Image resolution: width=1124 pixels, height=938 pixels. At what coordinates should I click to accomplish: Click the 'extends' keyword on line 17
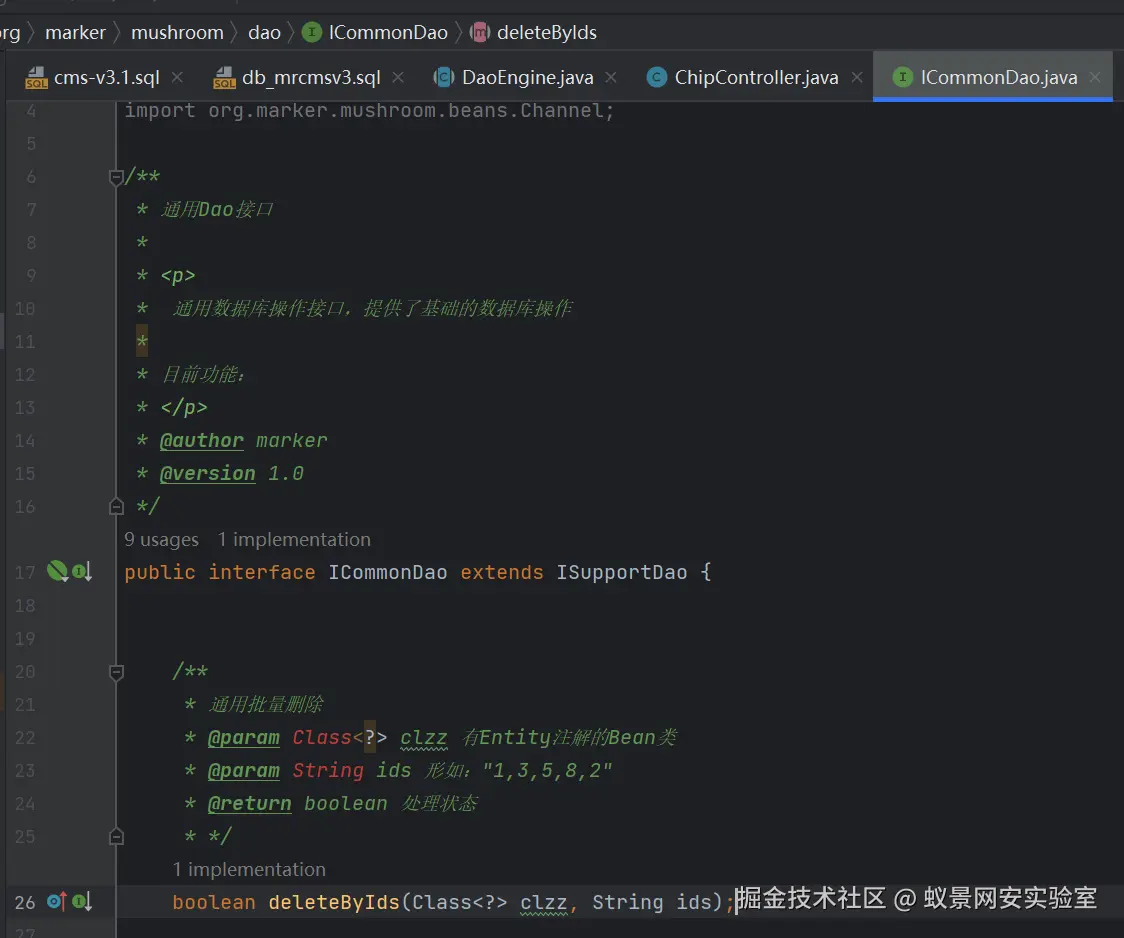[502, 573]
